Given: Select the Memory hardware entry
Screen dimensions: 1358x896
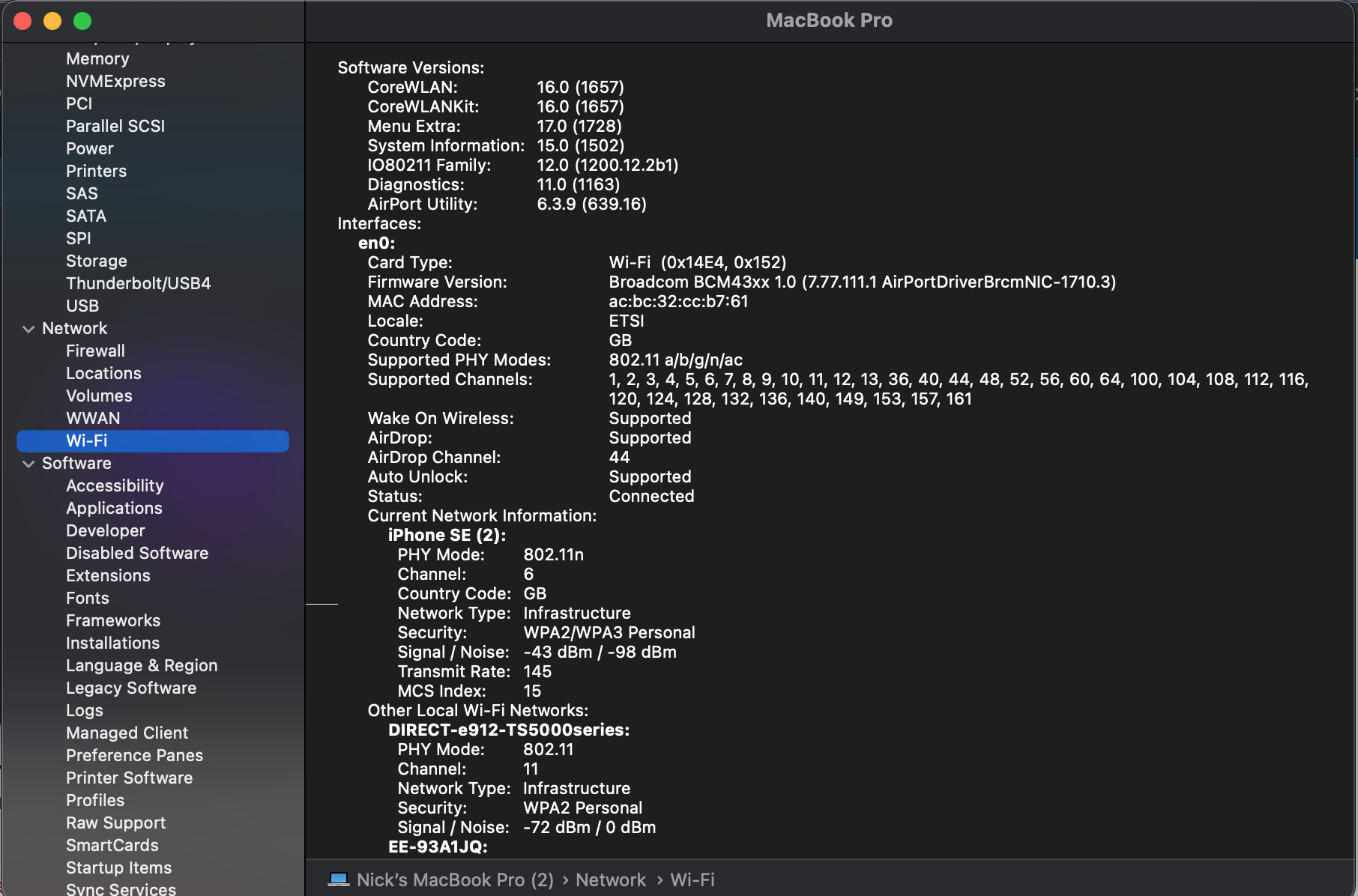Looking at the screenshot, I should click(97, 58).
